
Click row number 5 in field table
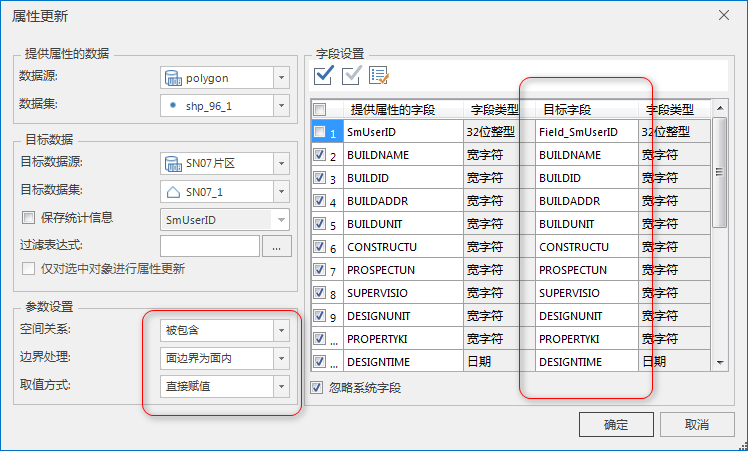click(333, 224)
